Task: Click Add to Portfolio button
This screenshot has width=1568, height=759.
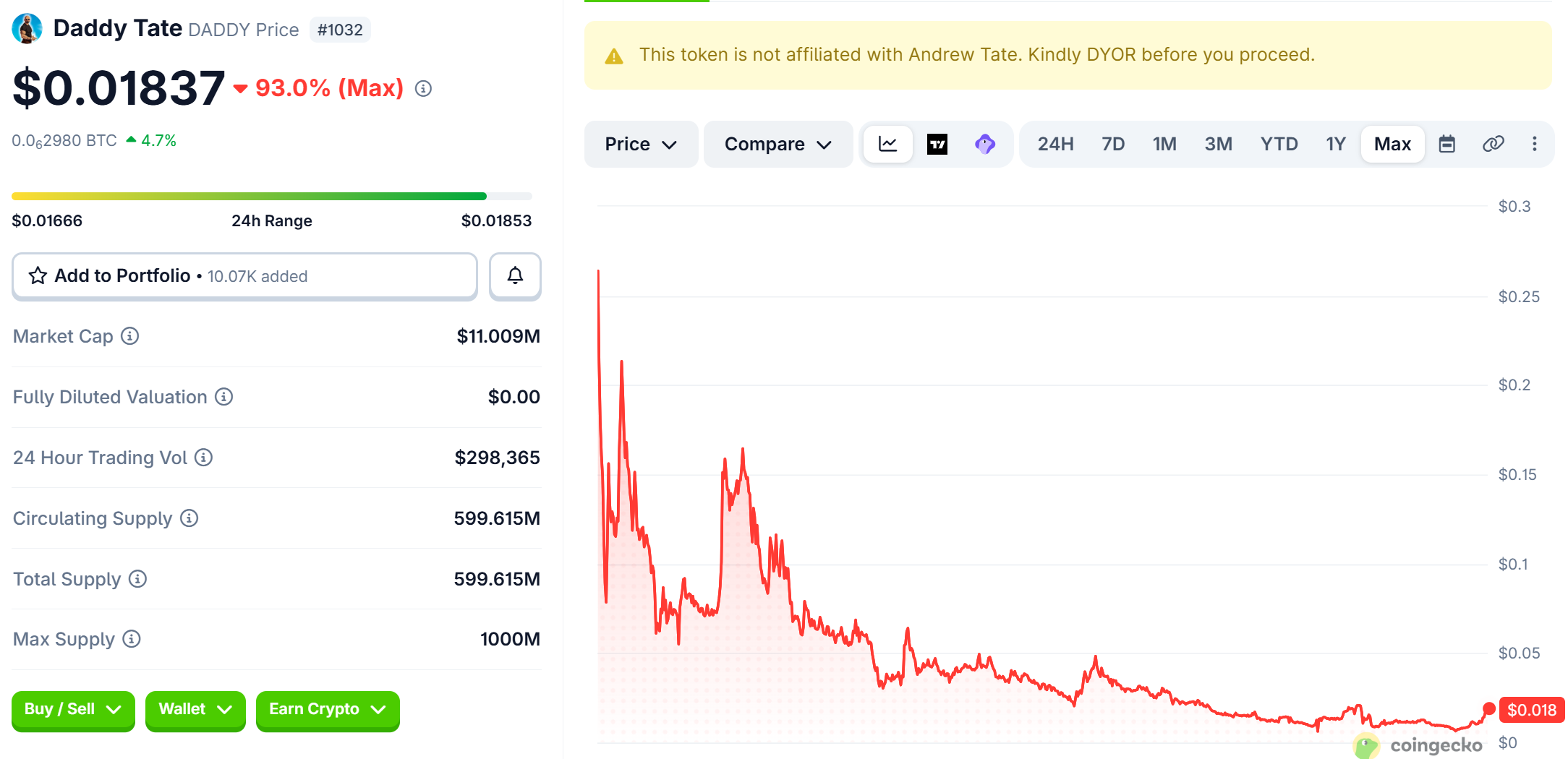Action: click(244, 275)
